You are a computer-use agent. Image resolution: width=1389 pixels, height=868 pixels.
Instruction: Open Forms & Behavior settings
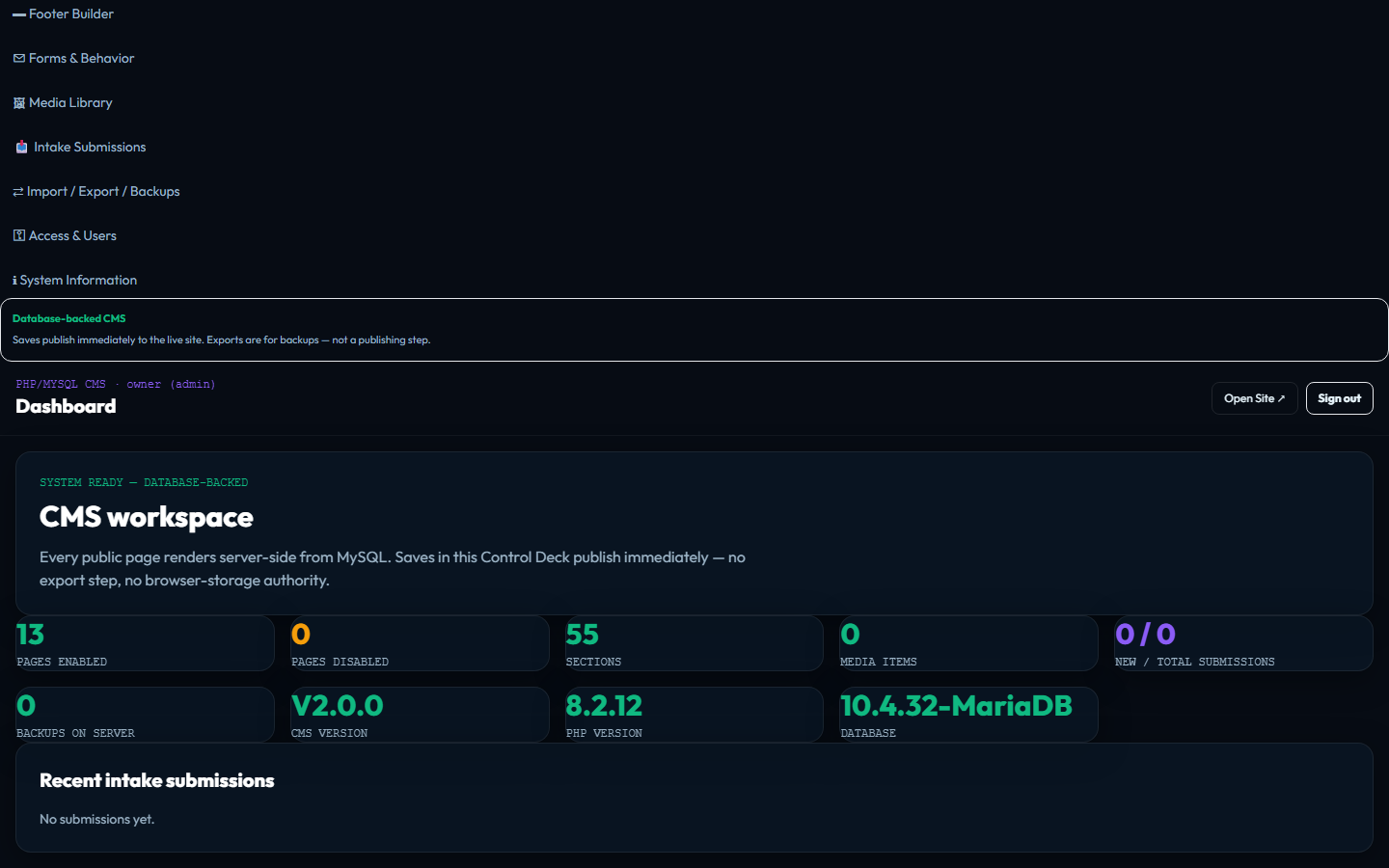[x=73, y=59]
